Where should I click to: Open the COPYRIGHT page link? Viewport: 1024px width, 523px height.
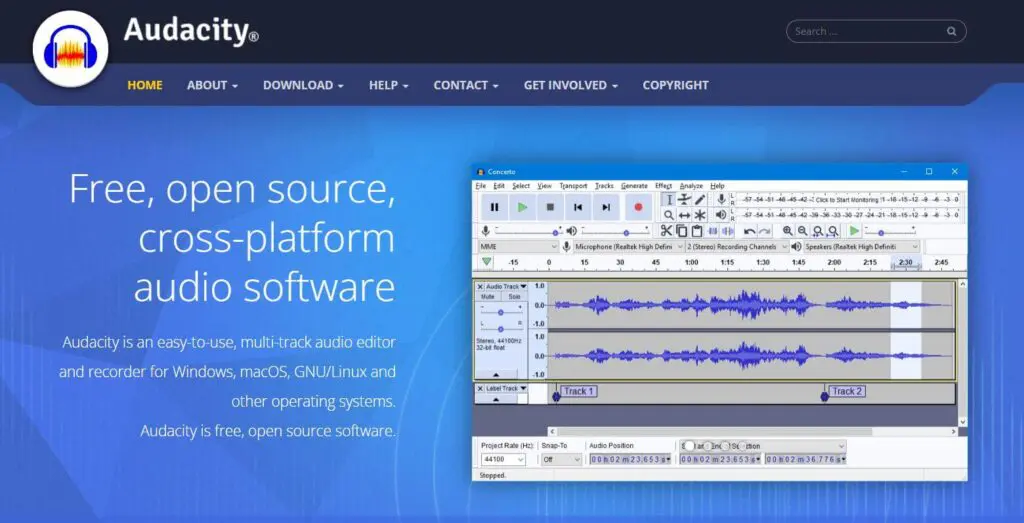(x=675, y=85)
